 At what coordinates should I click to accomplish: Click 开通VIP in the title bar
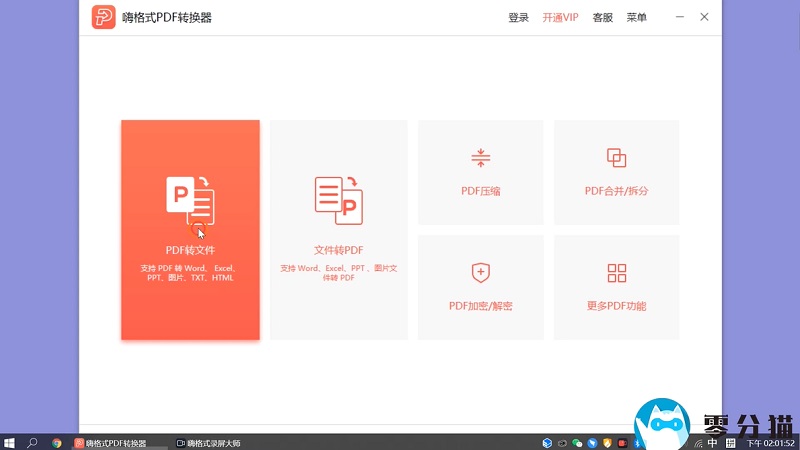tap(560, 17)
